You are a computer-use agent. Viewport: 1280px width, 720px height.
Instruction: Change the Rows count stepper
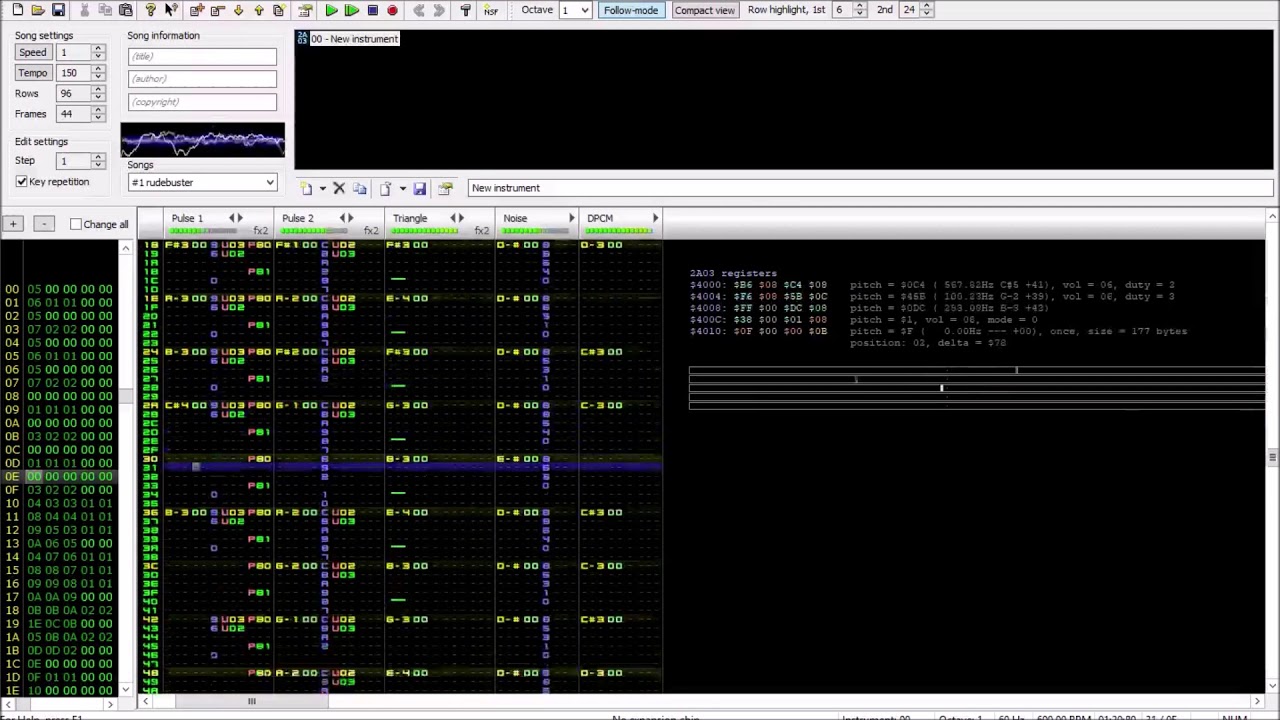[98, 93]
